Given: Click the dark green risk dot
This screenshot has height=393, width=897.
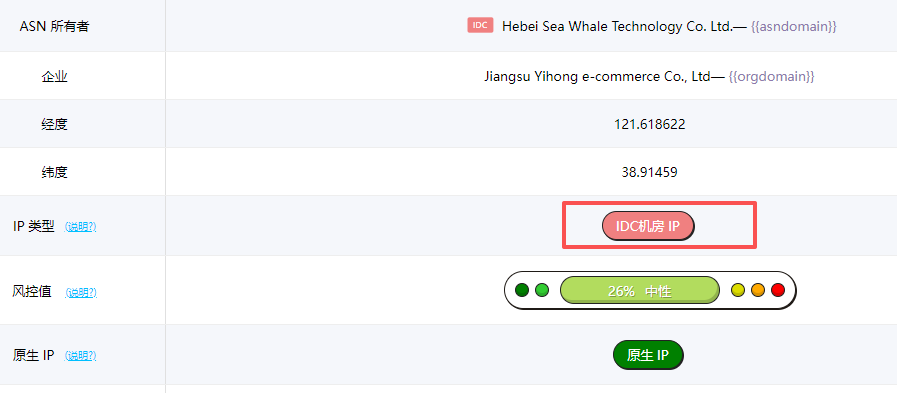Looking at the screenshot, I should click(522, 290).
